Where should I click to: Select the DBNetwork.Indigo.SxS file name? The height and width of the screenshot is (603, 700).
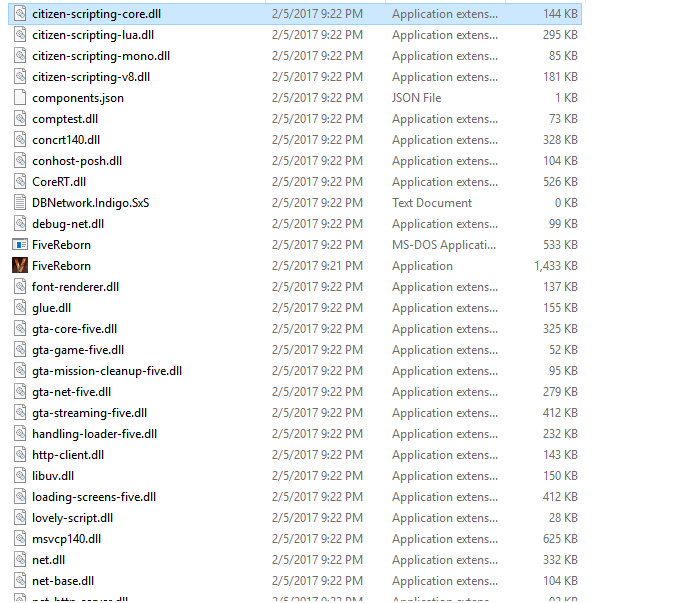pos(91,203)
